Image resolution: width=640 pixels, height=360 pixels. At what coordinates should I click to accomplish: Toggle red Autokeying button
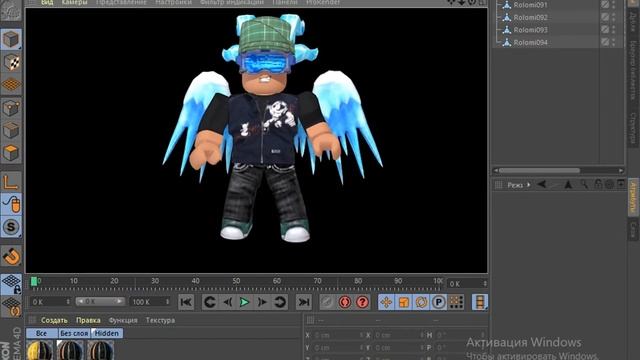pos(345,302)
